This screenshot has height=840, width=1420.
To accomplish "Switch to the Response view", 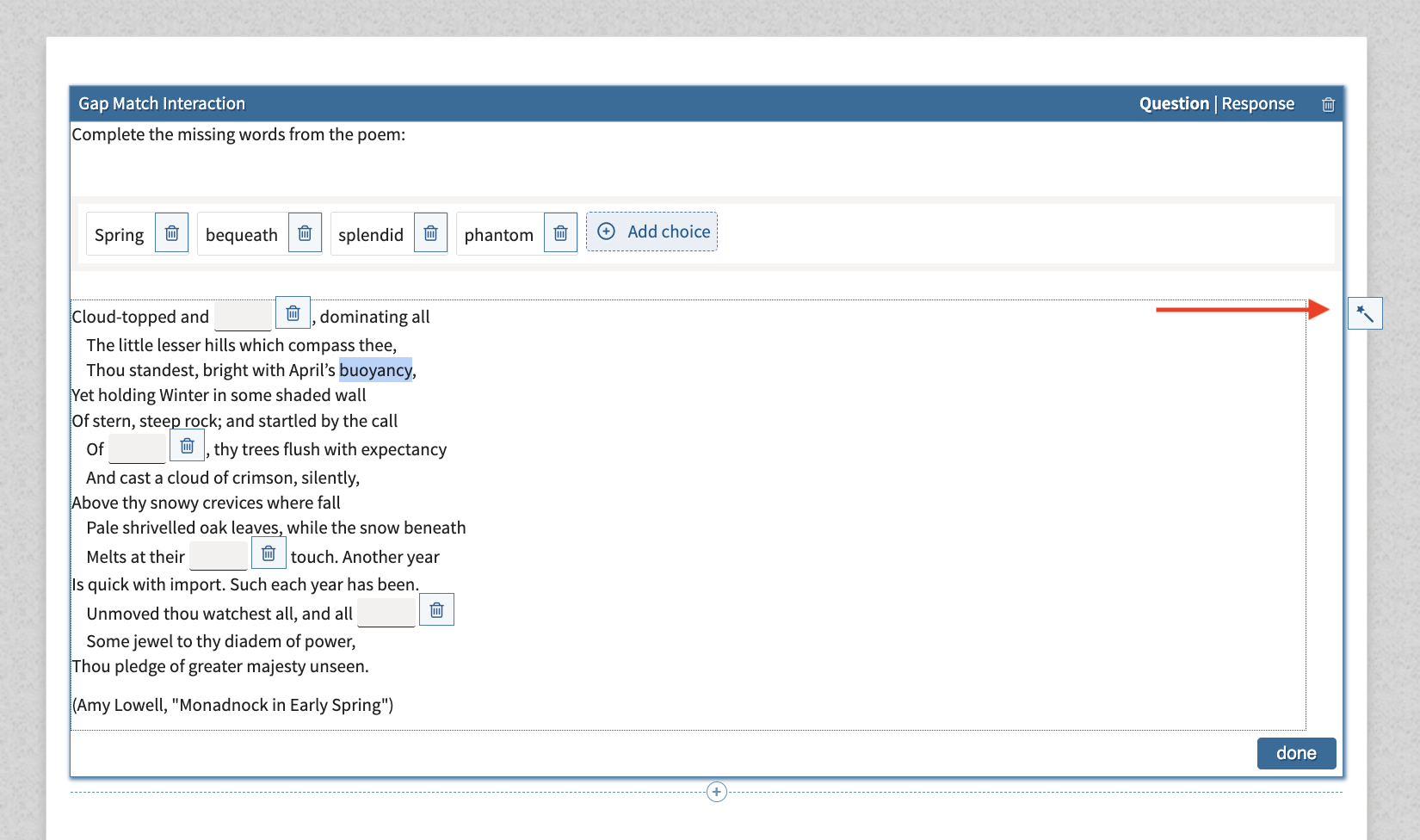I will (x=1257, y=103).
